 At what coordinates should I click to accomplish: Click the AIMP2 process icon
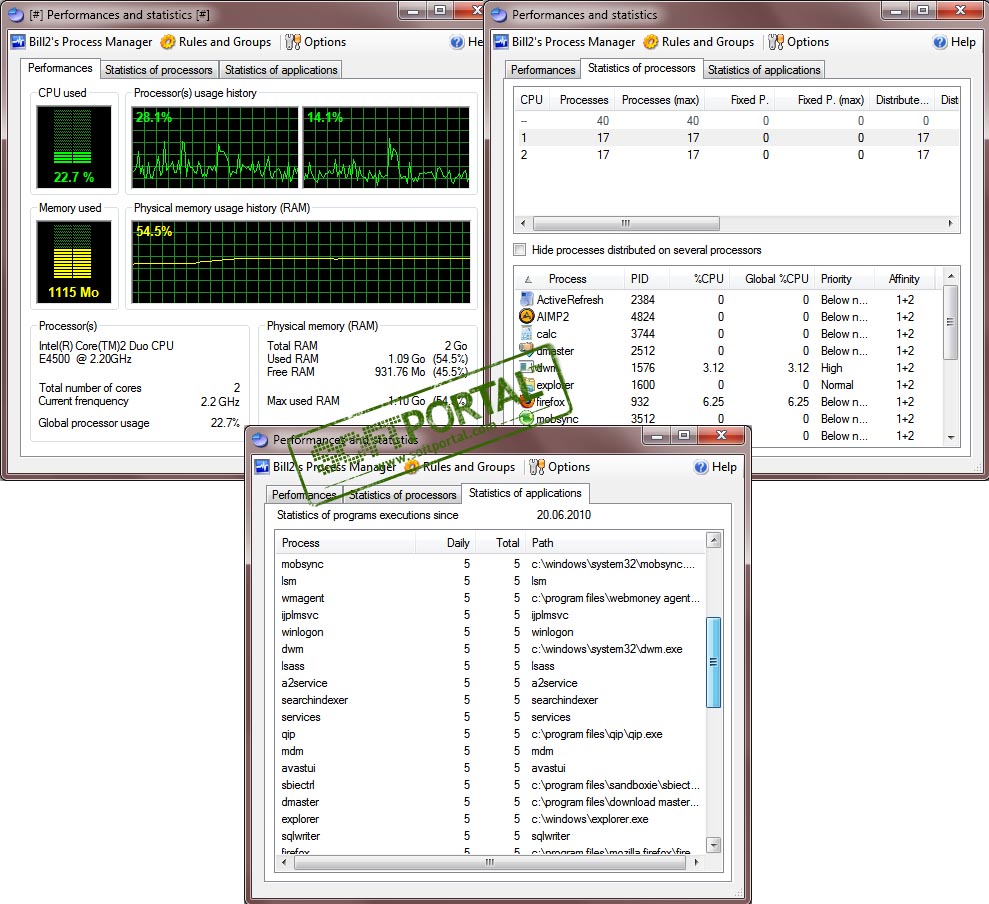[526, 316]
